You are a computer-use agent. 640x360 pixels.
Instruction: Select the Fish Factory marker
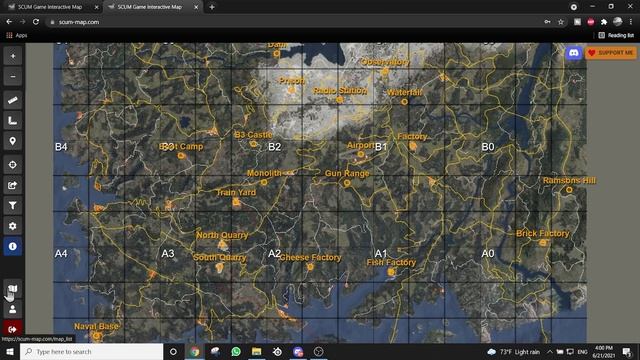(x=391, y=272)
